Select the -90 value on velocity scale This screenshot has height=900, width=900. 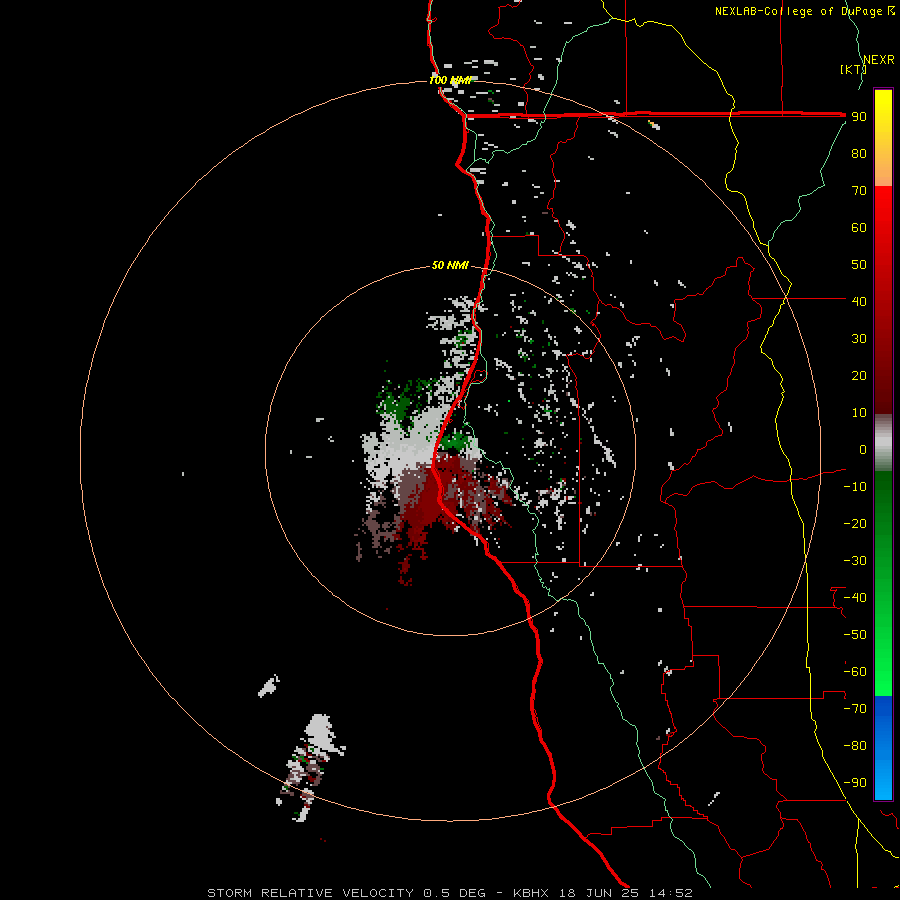855,783
